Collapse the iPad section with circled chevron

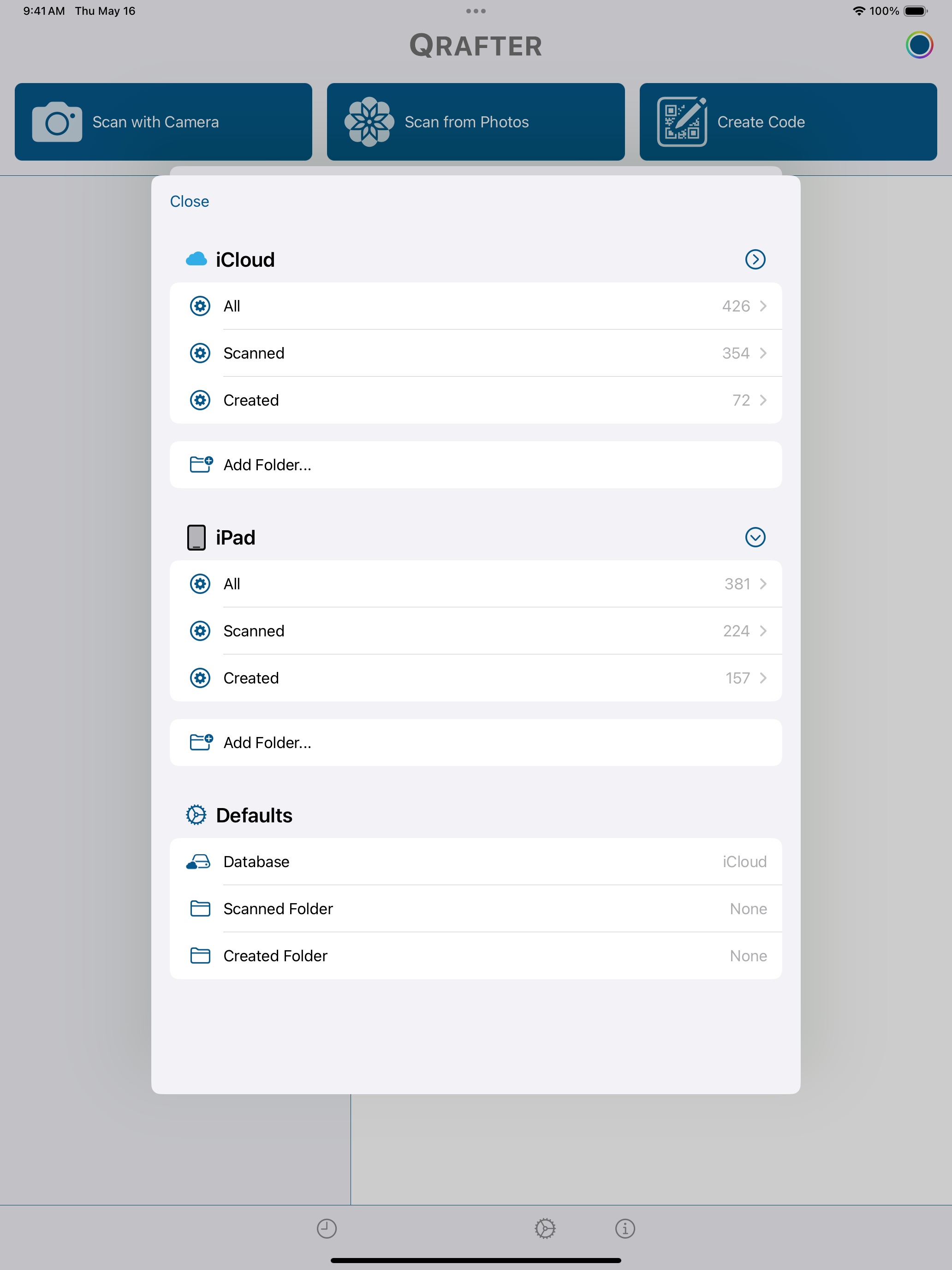pos(755,537)
